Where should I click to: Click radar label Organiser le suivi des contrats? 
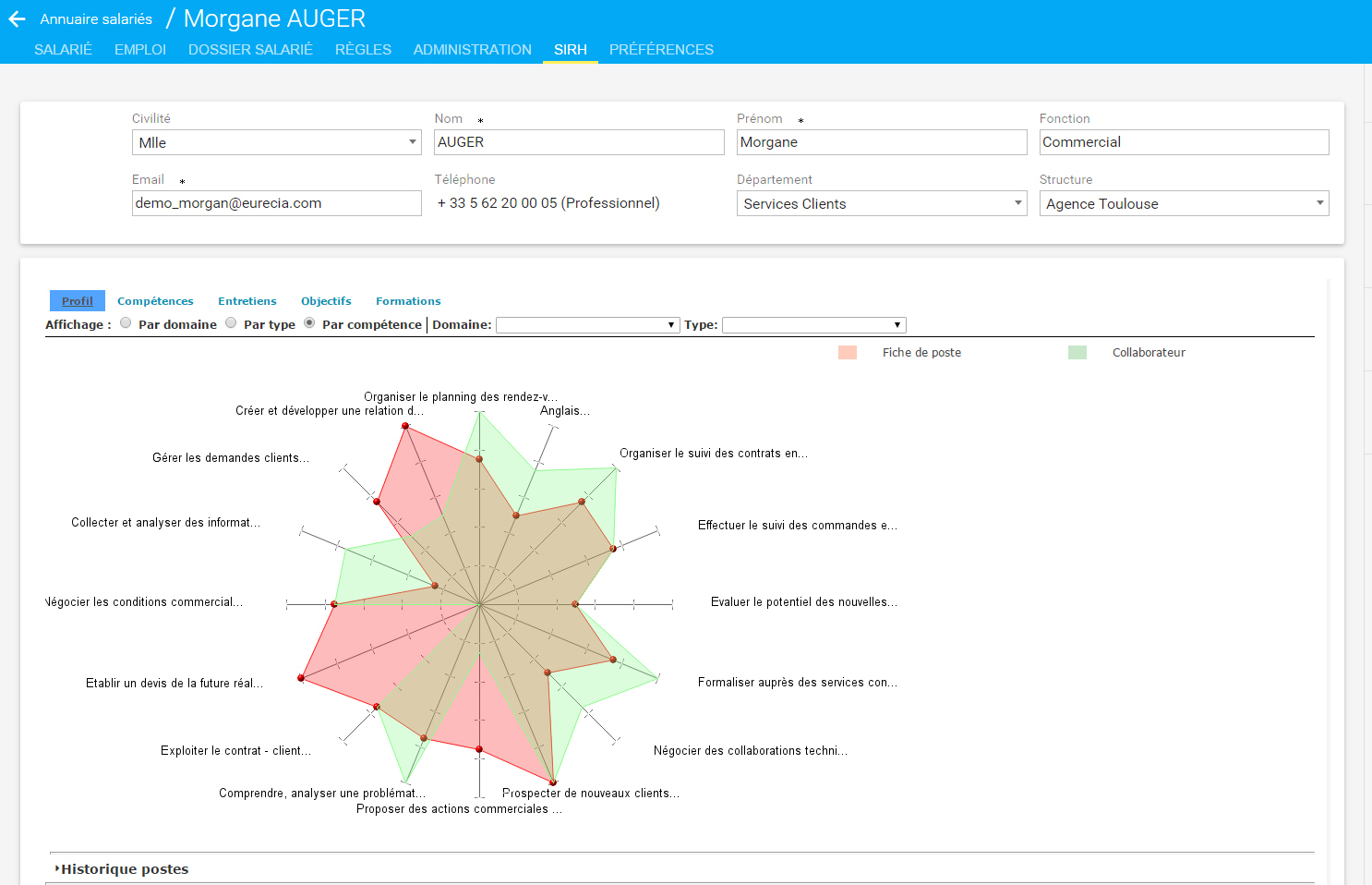714,454
